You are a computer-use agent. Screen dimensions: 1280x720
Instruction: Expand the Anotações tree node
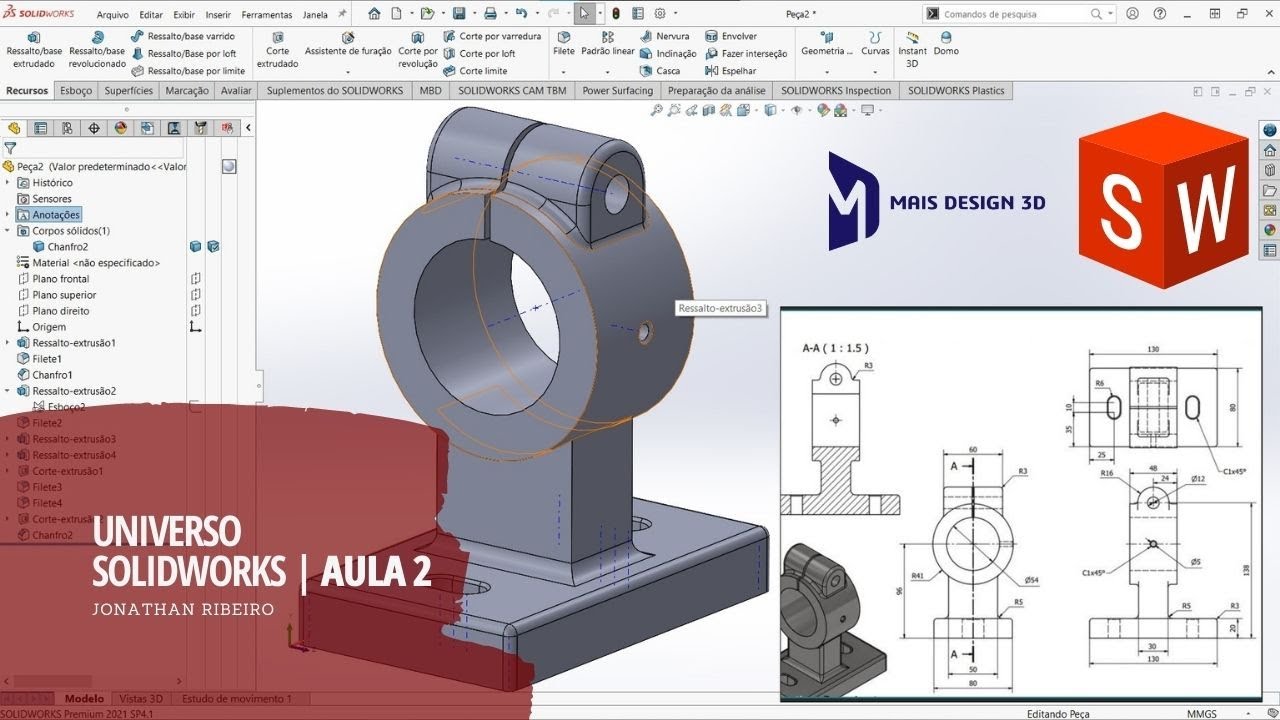[8, 215]
